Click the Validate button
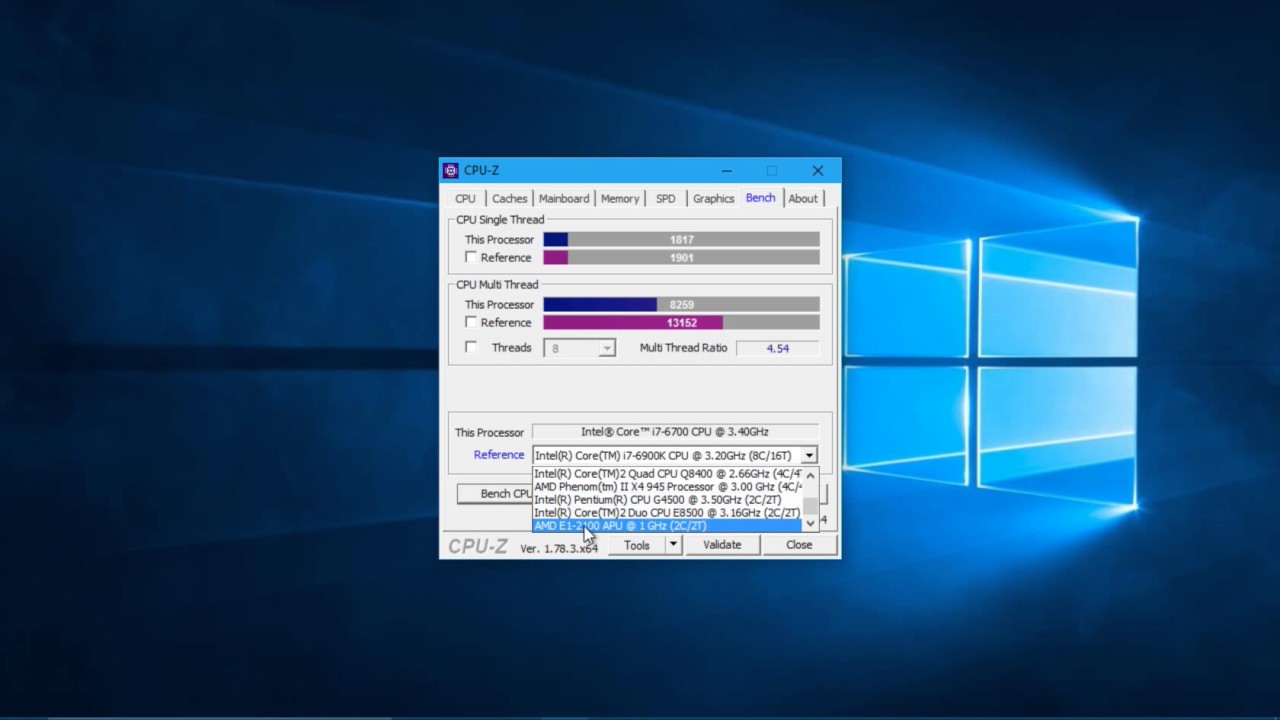 [722, 545]
